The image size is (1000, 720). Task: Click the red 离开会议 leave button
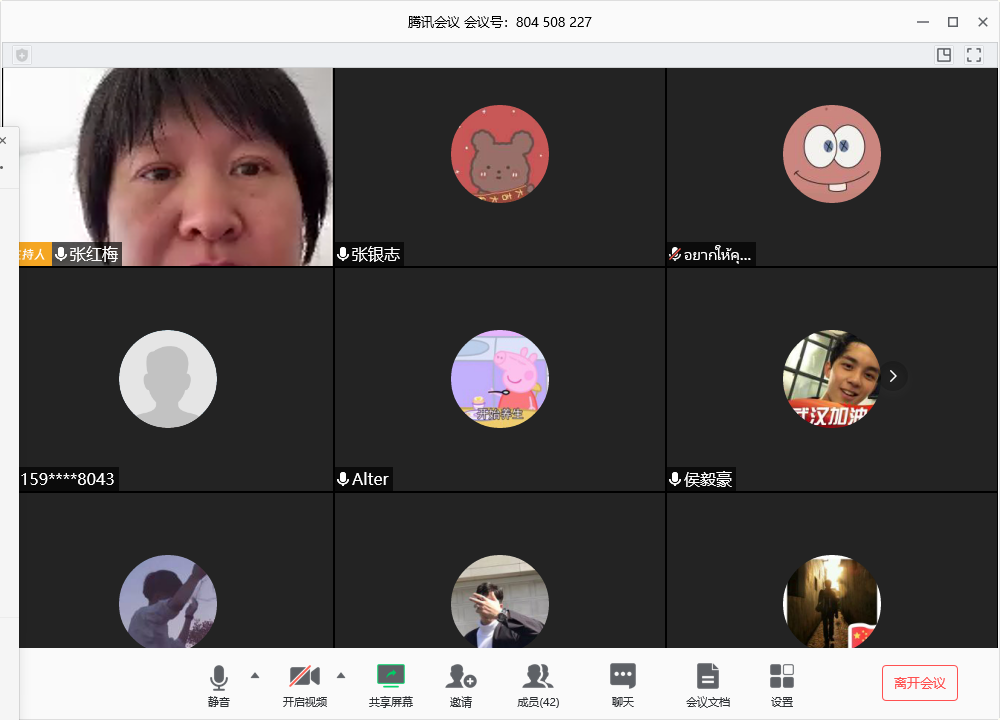point(919,683)
